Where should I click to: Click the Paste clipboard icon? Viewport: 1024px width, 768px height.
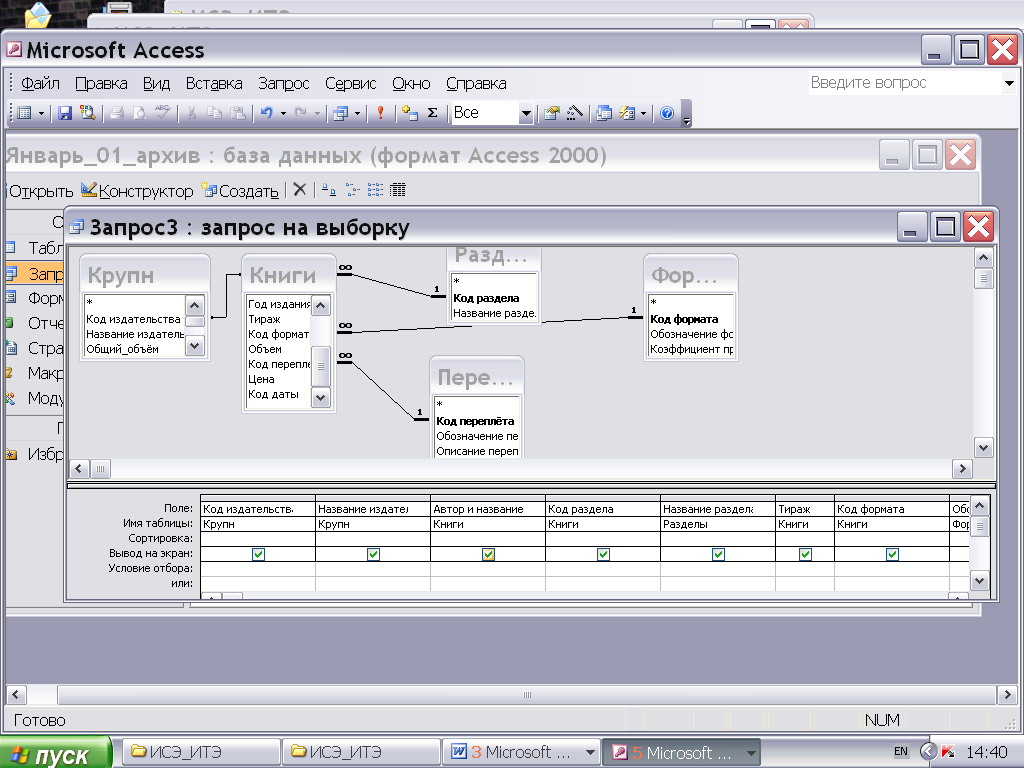point(238,113)
